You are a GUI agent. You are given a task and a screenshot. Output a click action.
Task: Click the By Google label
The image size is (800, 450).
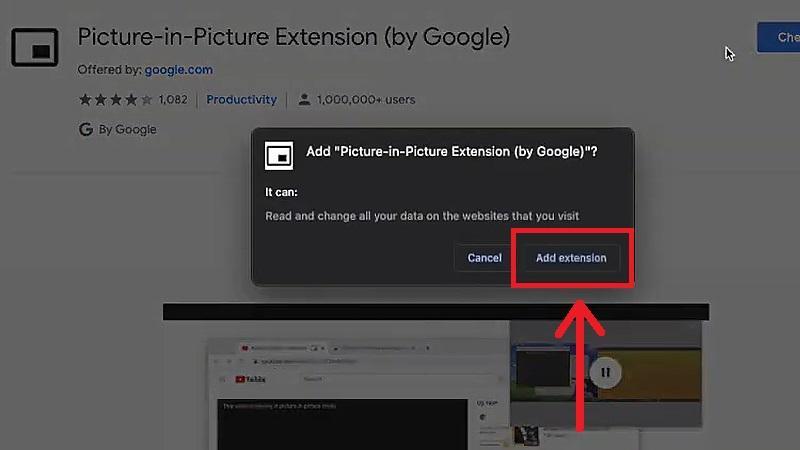click(x=128, y=129)
